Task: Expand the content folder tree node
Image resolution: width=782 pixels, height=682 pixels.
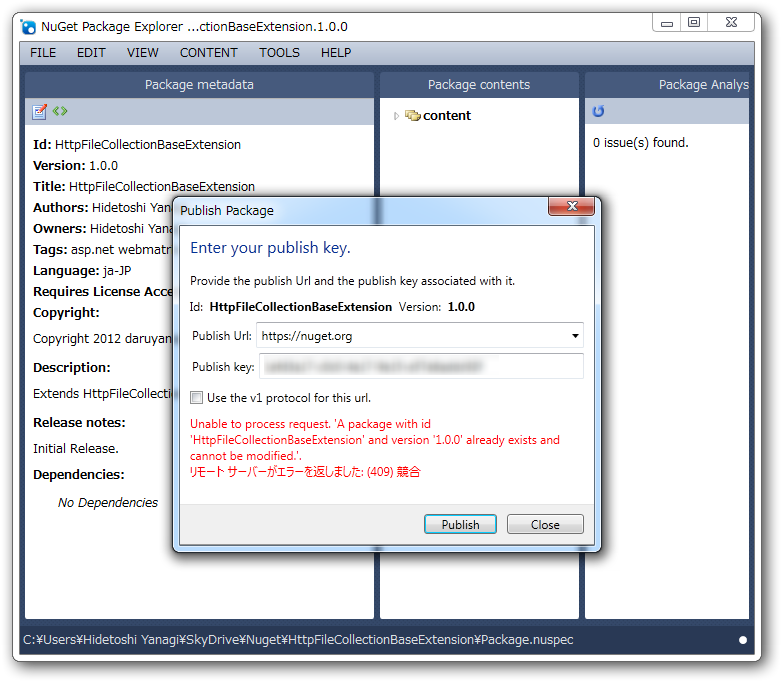Action: [396, 116]
